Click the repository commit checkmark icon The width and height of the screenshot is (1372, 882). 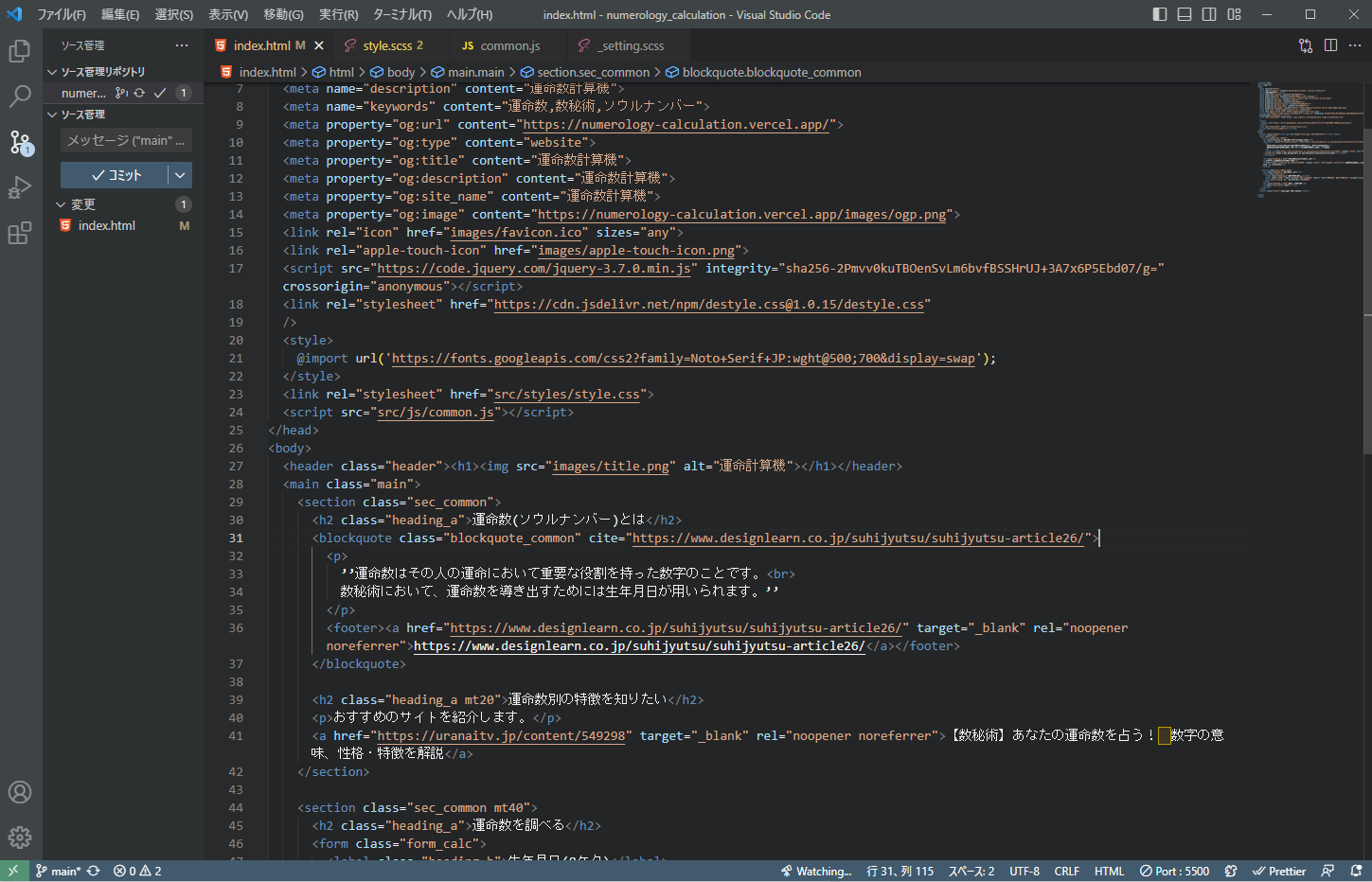click(x=160, y=93)
